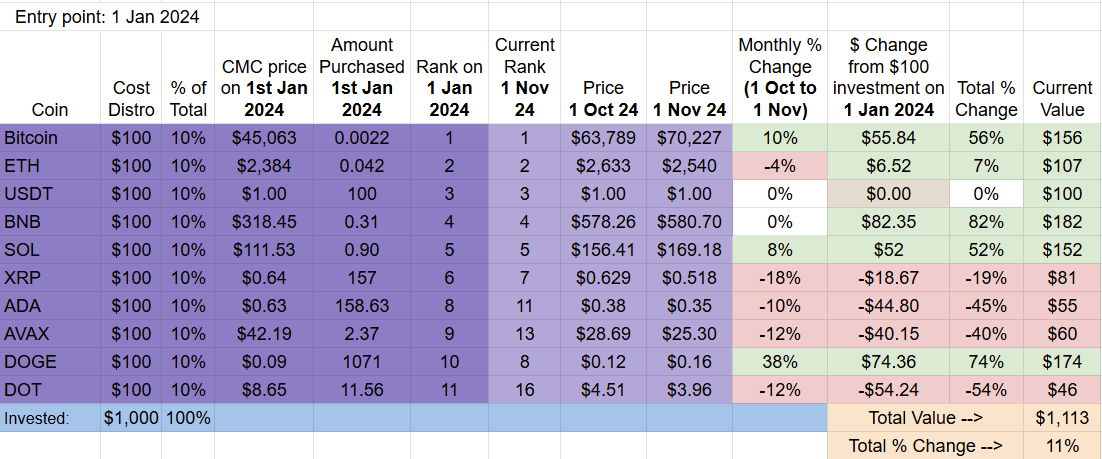Viewport: 1102px width, 459px height.
Task: Select the USDT coin name cell
Action: (x=51, y=194)
